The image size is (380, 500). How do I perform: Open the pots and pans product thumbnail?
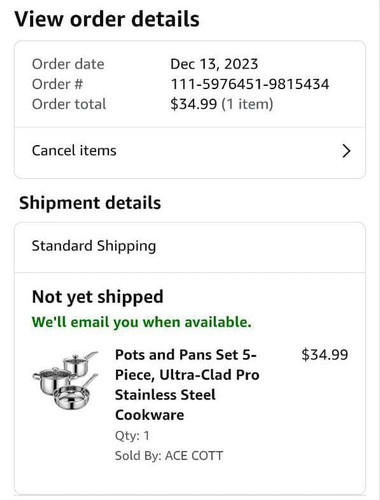[x=66, y=380]
